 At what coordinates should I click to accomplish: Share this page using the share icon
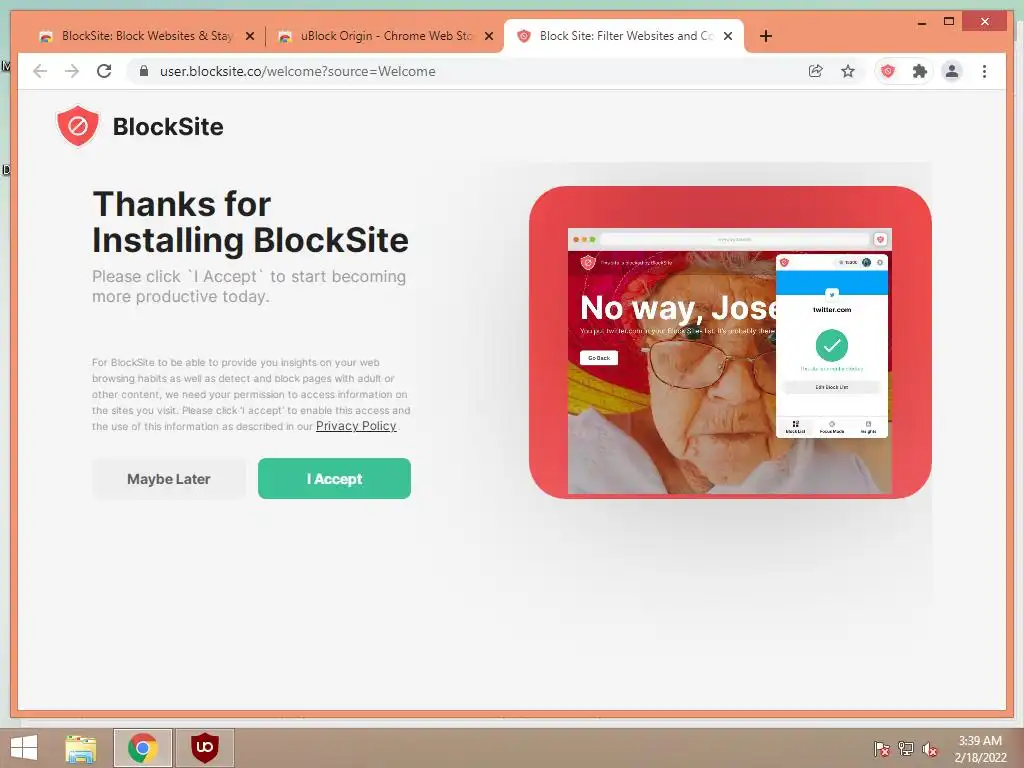[815, 71]
